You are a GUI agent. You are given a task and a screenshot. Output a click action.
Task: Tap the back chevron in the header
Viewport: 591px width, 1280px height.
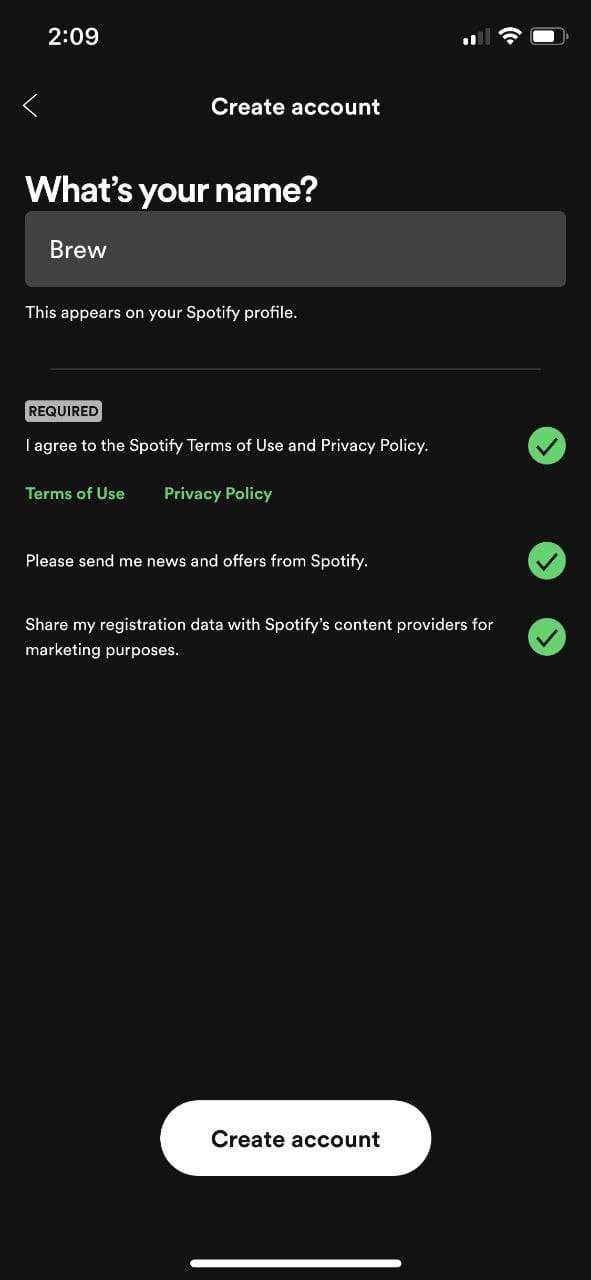30,105
